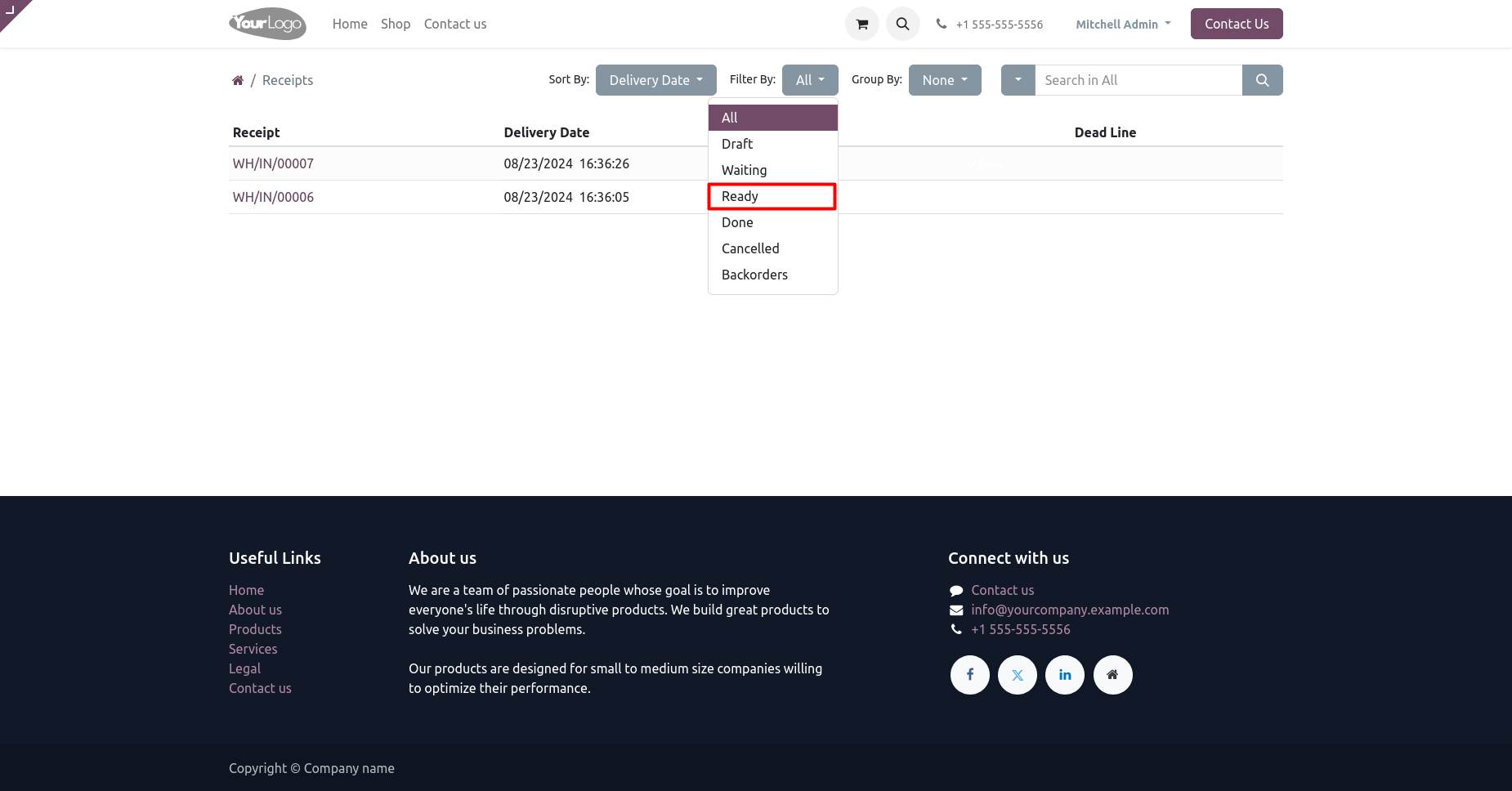Submit search with the magnifier button
Viewport: 1512px width, 791px height.
click(1262, 80)
